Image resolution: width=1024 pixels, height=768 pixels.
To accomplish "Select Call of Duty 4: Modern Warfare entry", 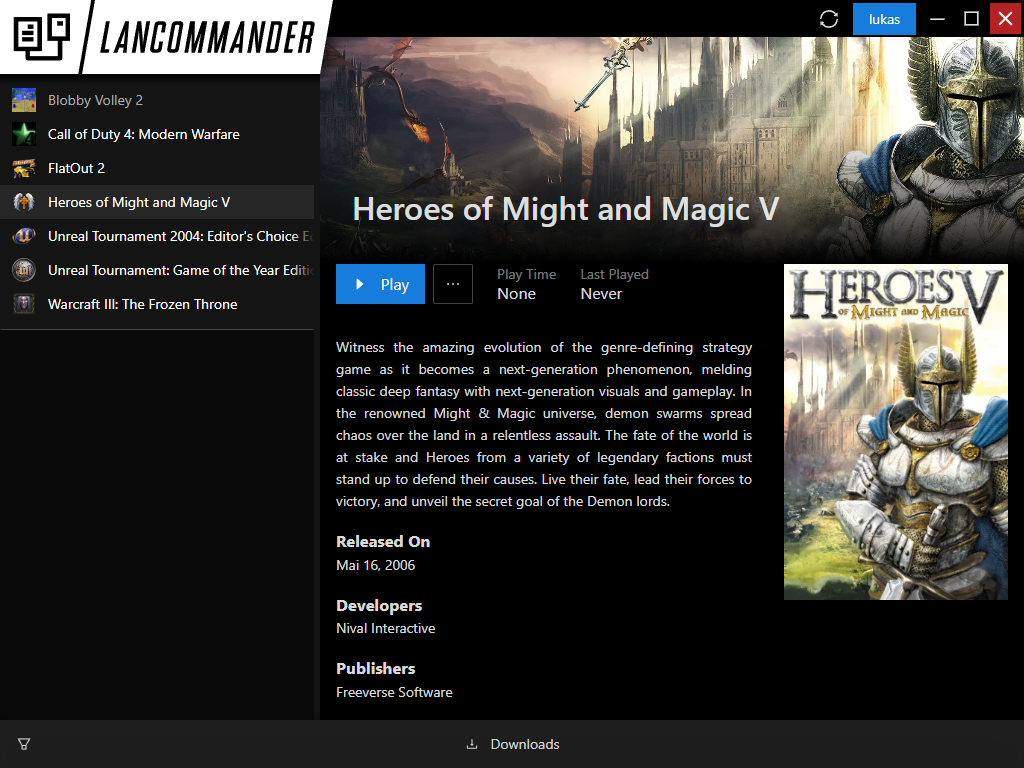I will click(x=157, y=134).
